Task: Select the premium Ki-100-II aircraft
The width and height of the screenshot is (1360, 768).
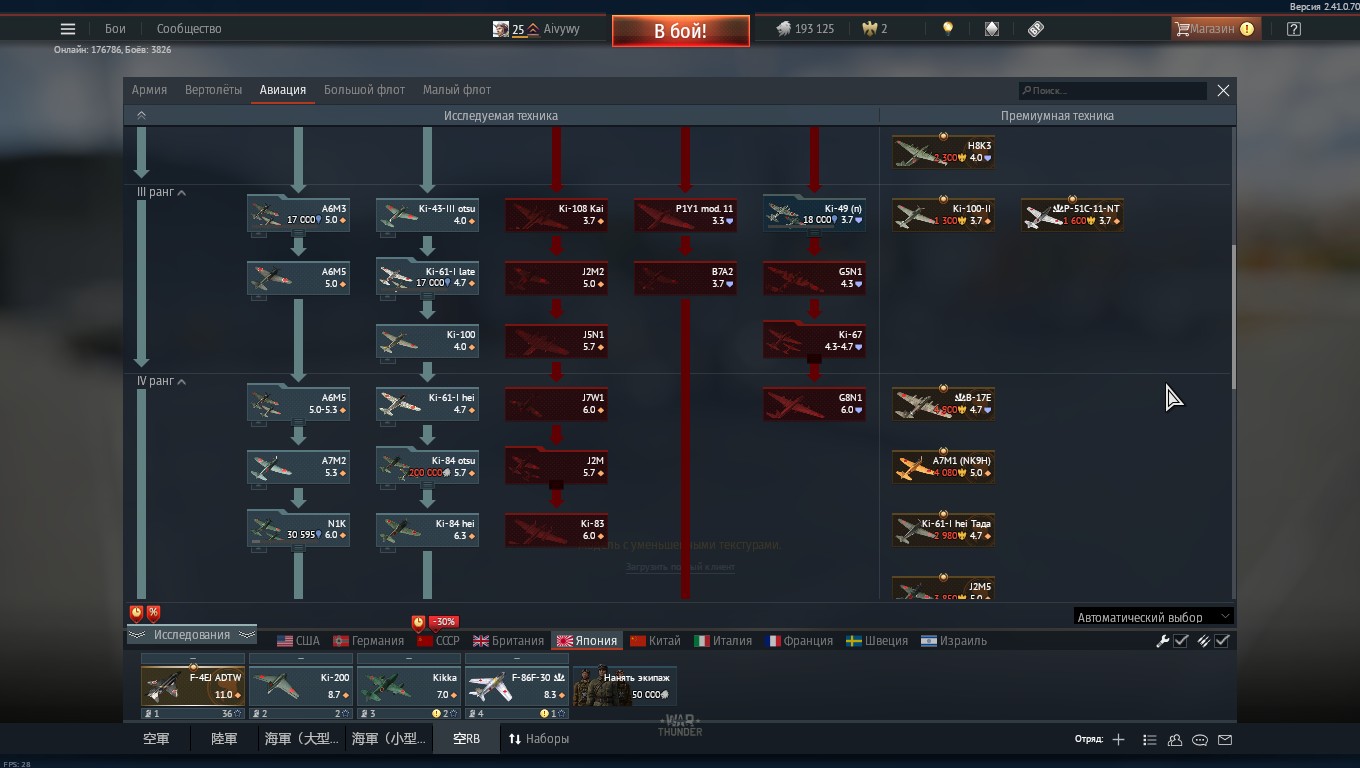Action: coord(943,215)
